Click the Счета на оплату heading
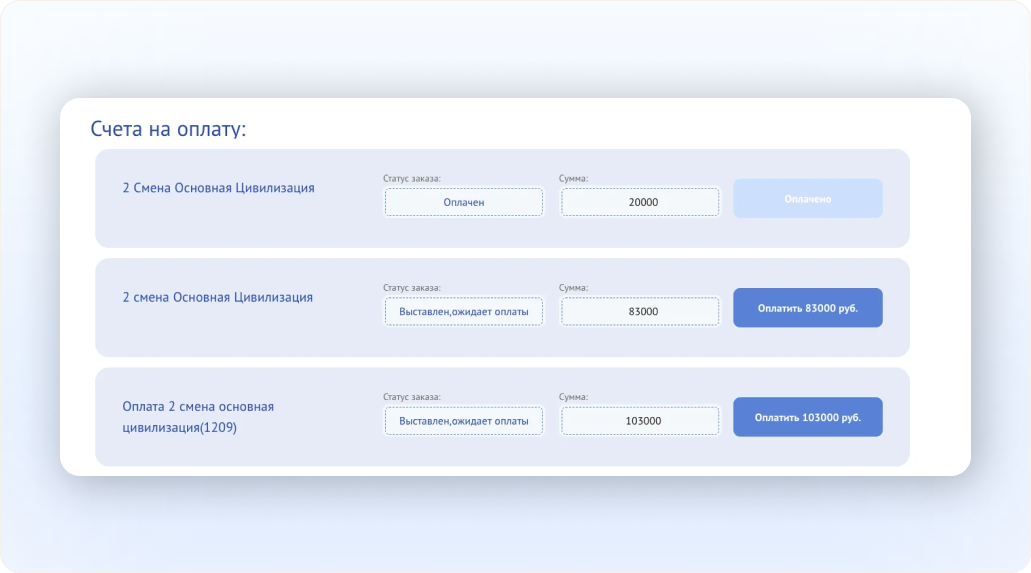 (x=168, y=129)
